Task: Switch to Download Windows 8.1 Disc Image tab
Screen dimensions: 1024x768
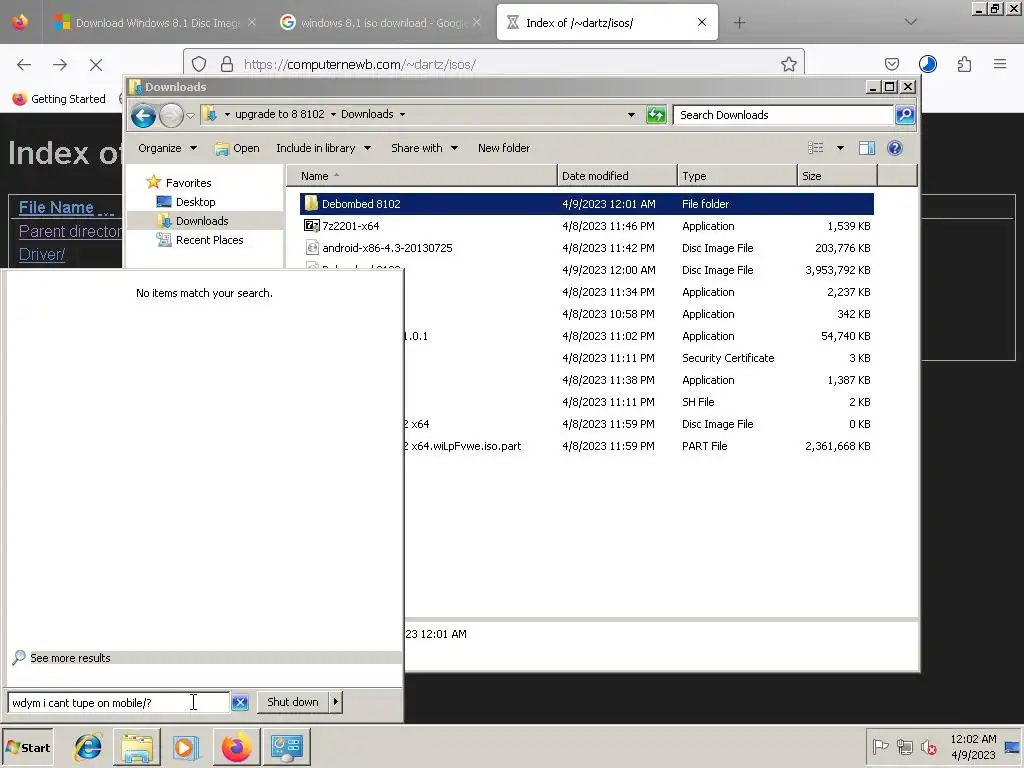Action: (x=155, y=23)
